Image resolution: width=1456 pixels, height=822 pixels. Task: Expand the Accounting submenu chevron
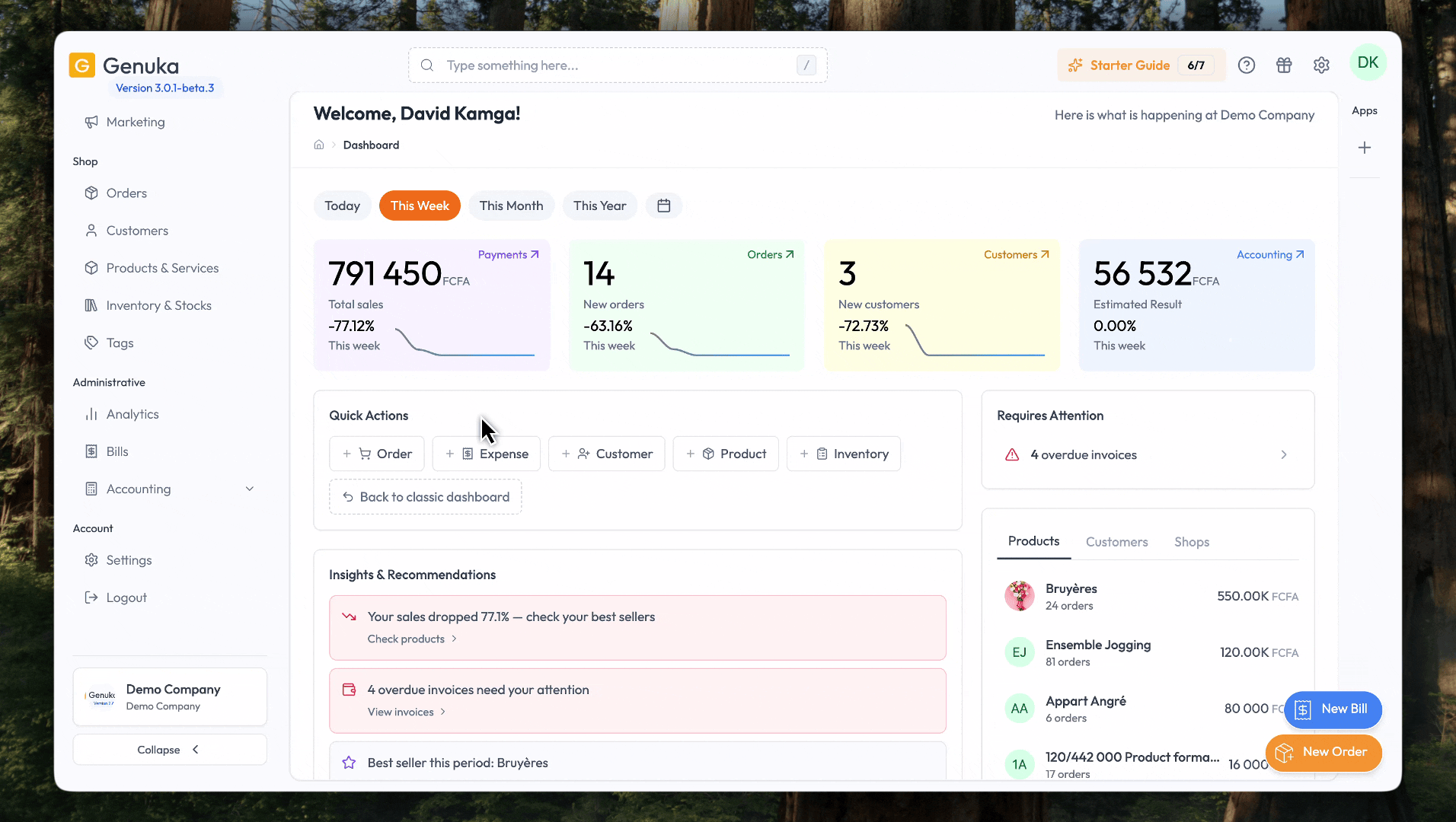250,489
